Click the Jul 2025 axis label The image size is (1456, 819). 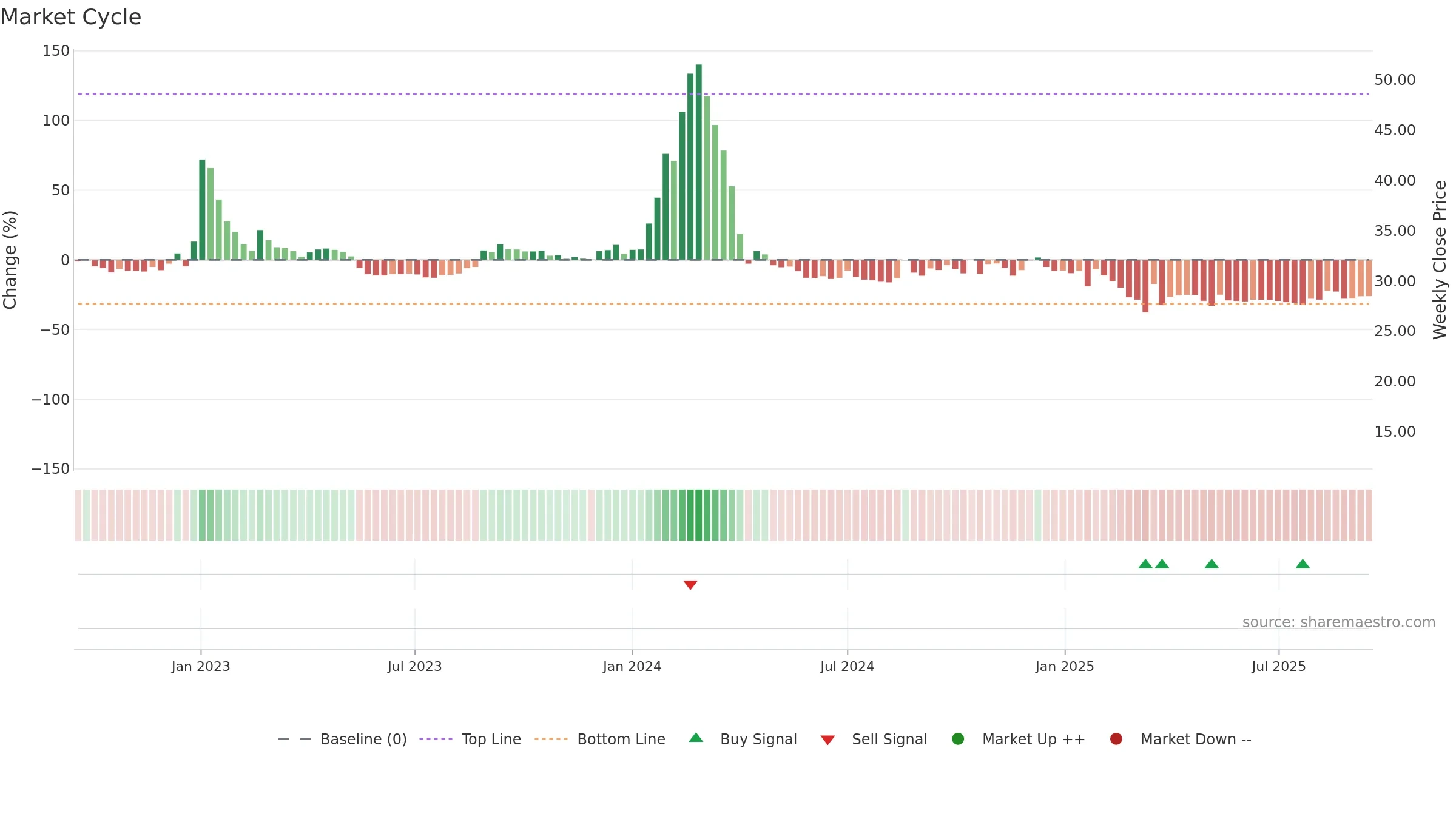(1279, 666)
